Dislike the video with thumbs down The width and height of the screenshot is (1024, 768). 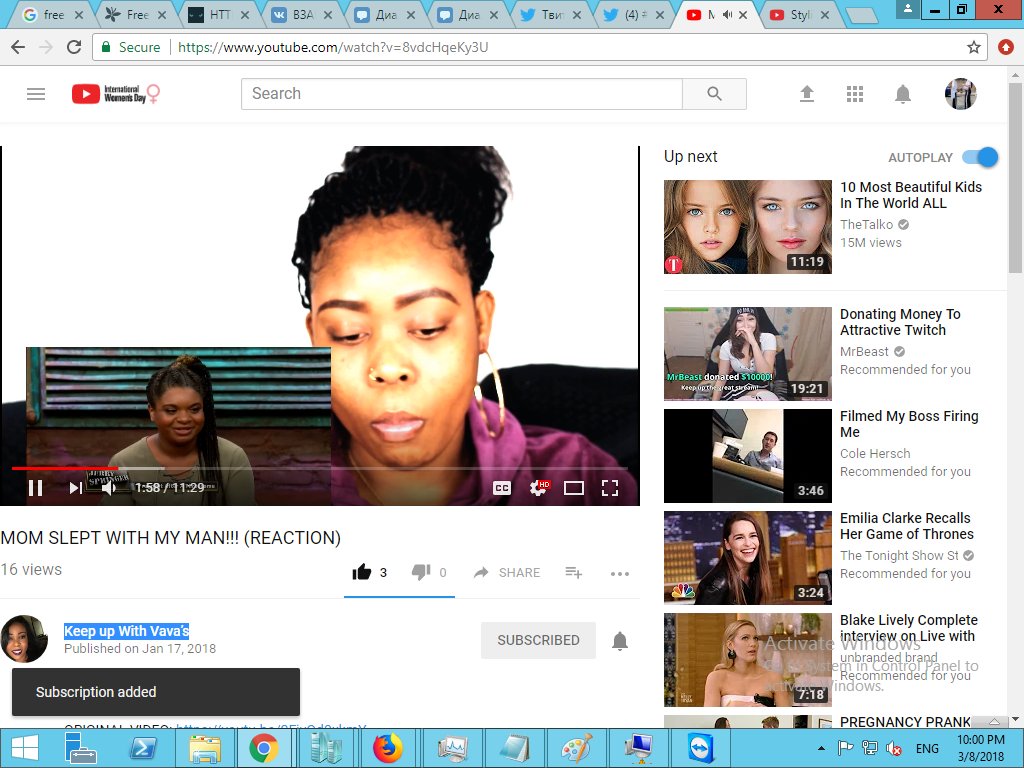(x=421, y=572)
